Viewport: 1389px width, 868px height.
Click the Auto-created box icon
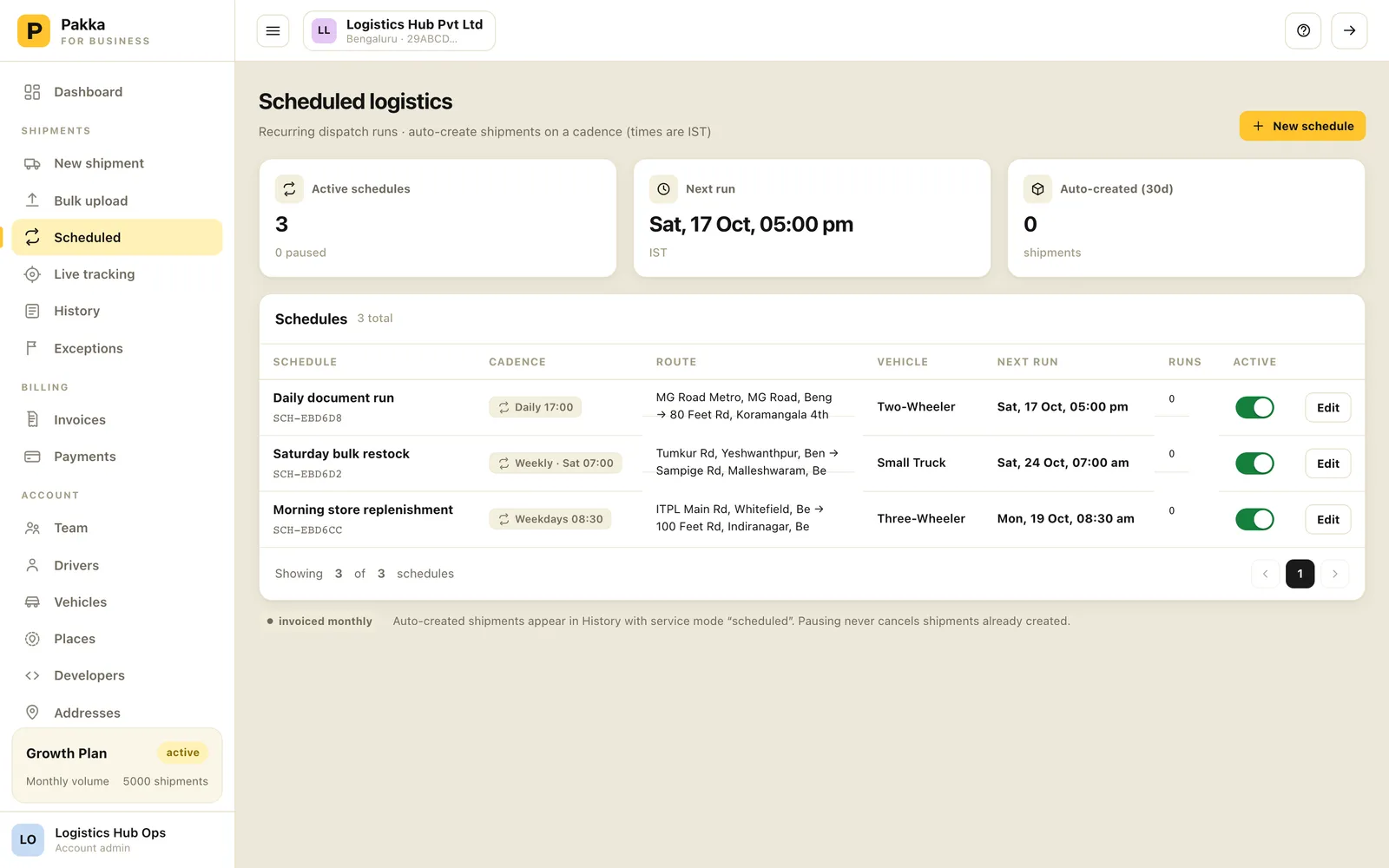(x=1037, y=188)
